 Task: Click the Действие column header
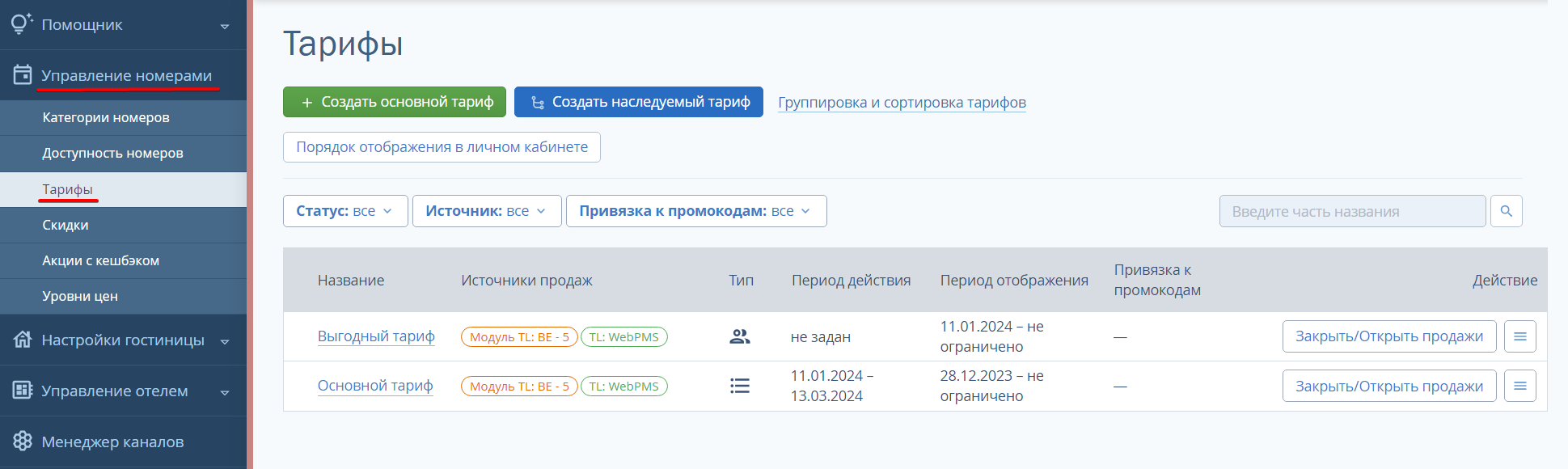1505,281
